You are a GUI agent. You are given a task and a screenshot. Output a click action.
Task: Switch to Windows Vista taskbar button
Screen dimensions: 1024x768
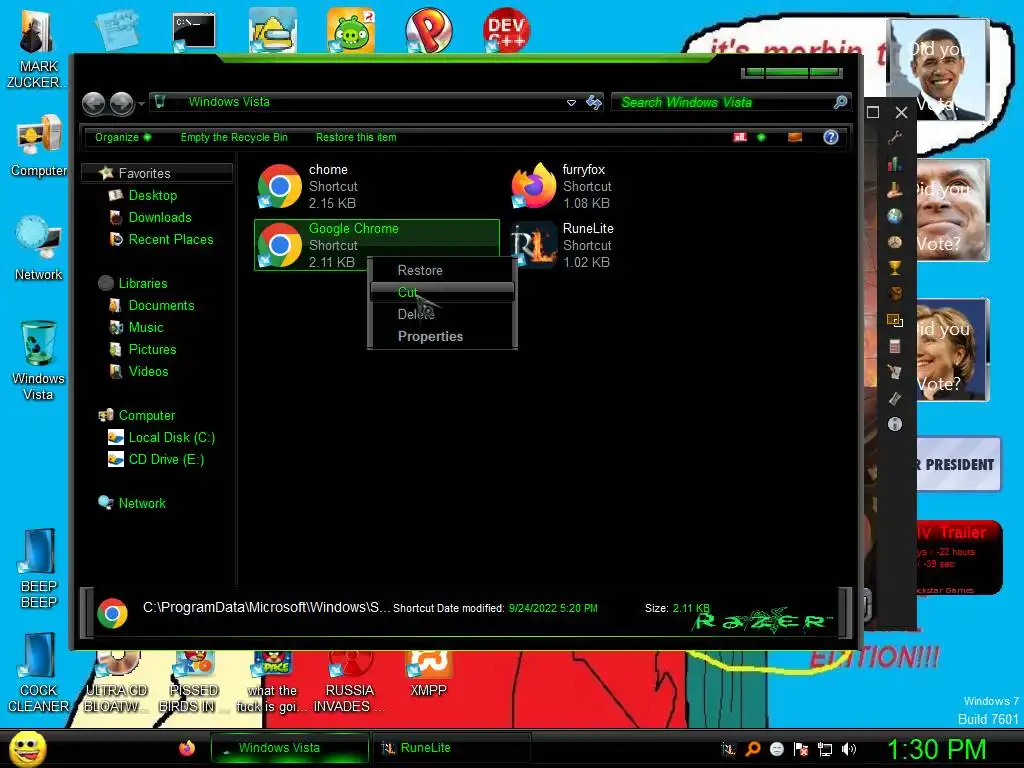click(289, 748)
